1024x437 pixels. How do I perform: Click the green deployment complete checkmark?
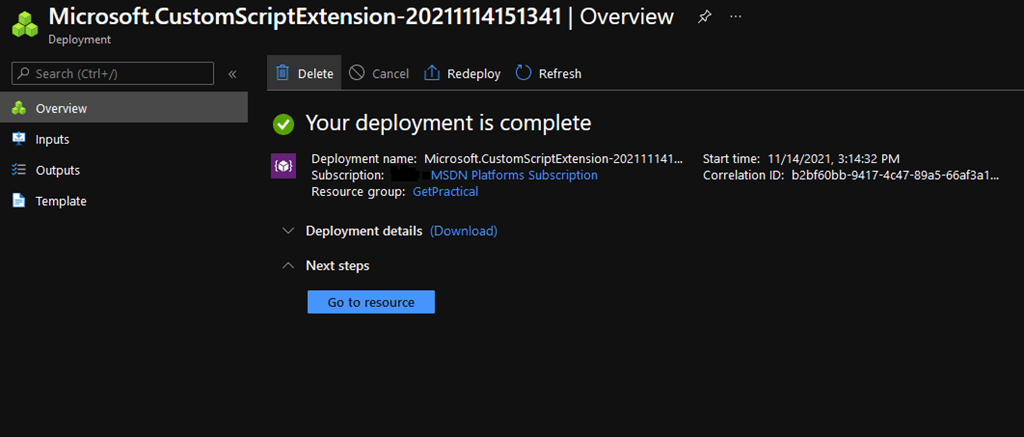pyautogui.click(x=283, y=123)
